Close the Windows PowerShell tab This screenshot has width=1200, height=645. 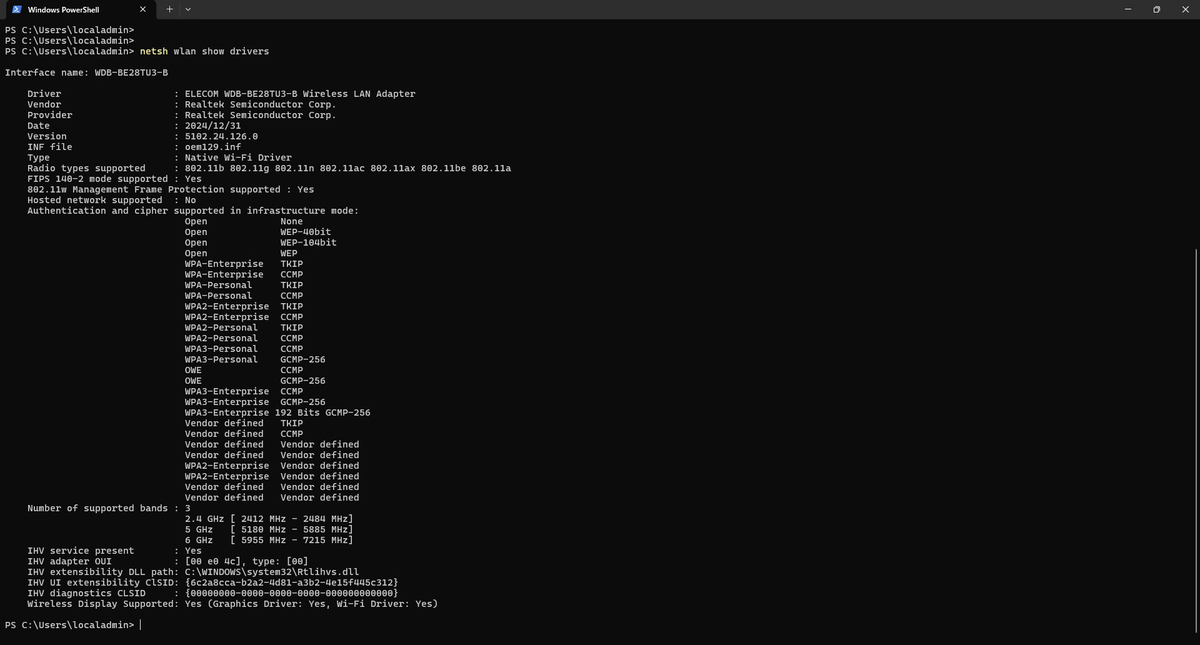pyautogui.click(x=142, y=9)
